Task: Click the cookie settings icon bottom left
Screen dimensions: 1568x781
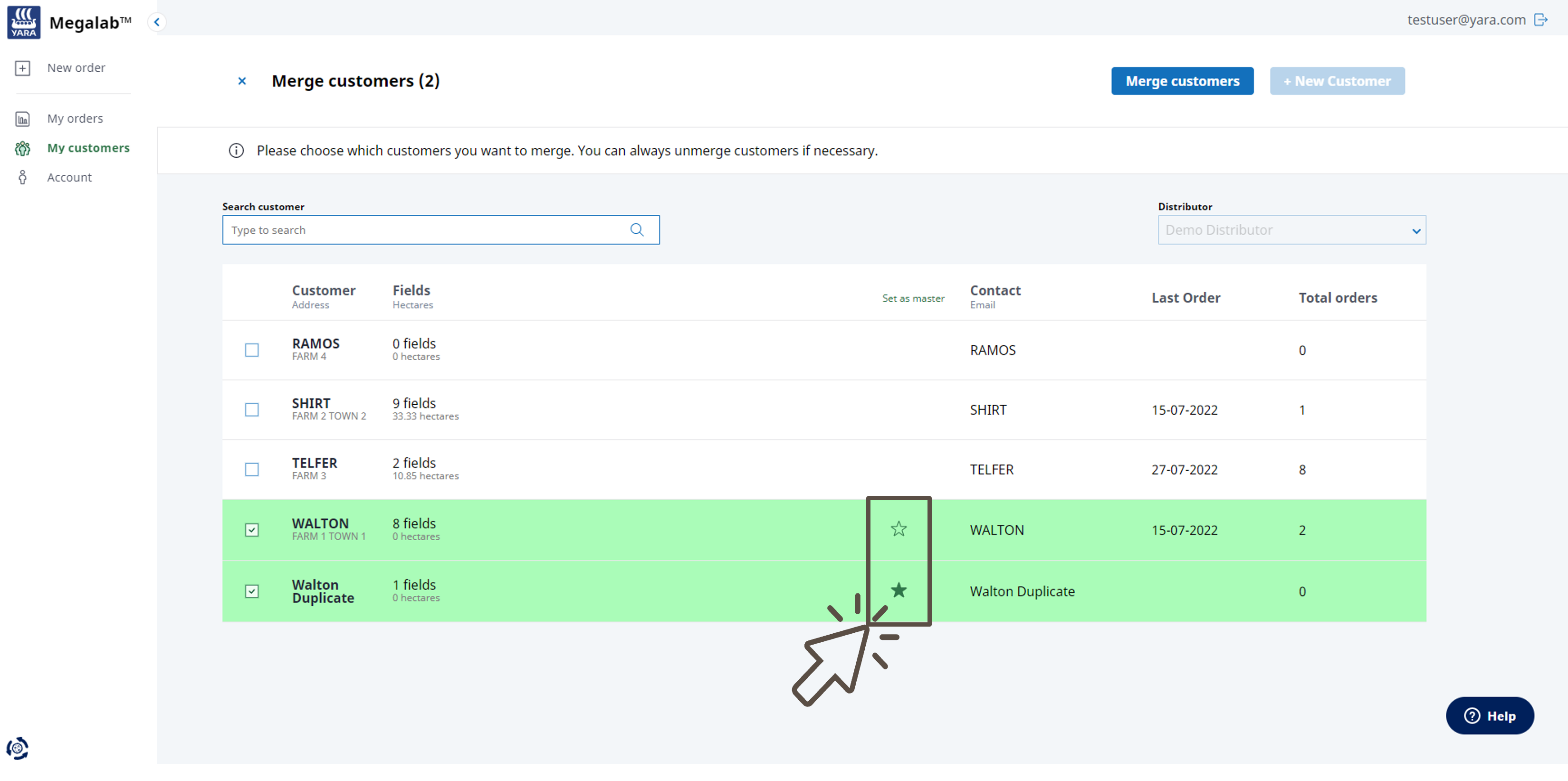Action: [x=18, y=748]
